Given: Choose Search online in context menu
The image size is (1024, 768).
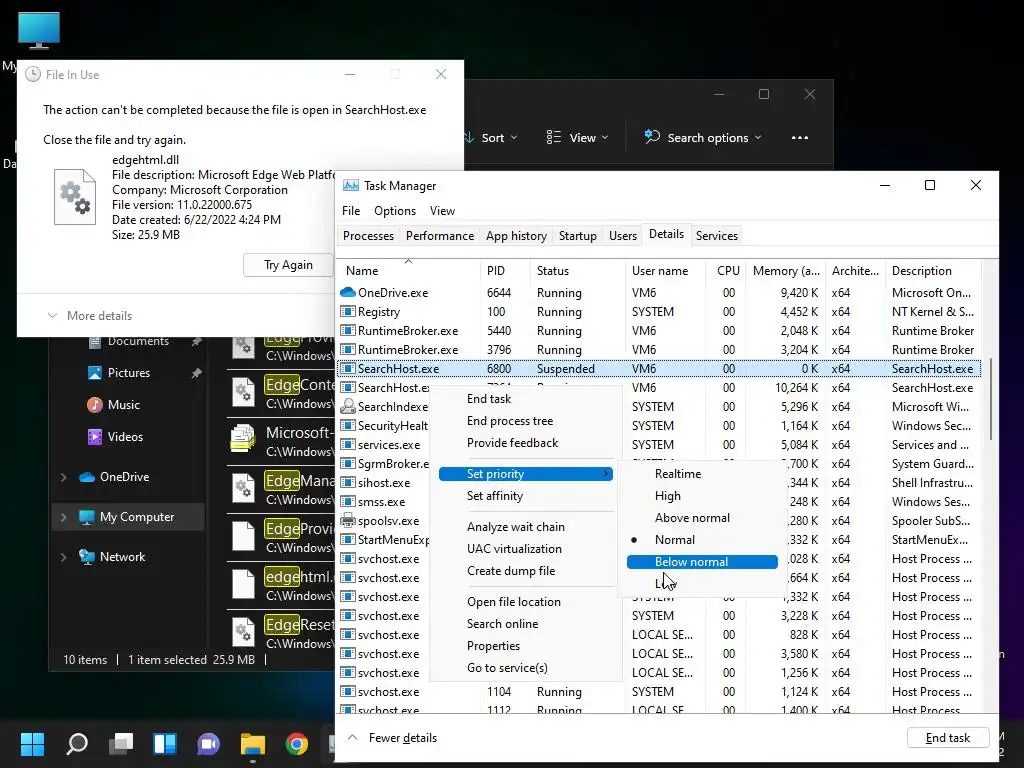Looking at the screenshot, I should [503, 624].
